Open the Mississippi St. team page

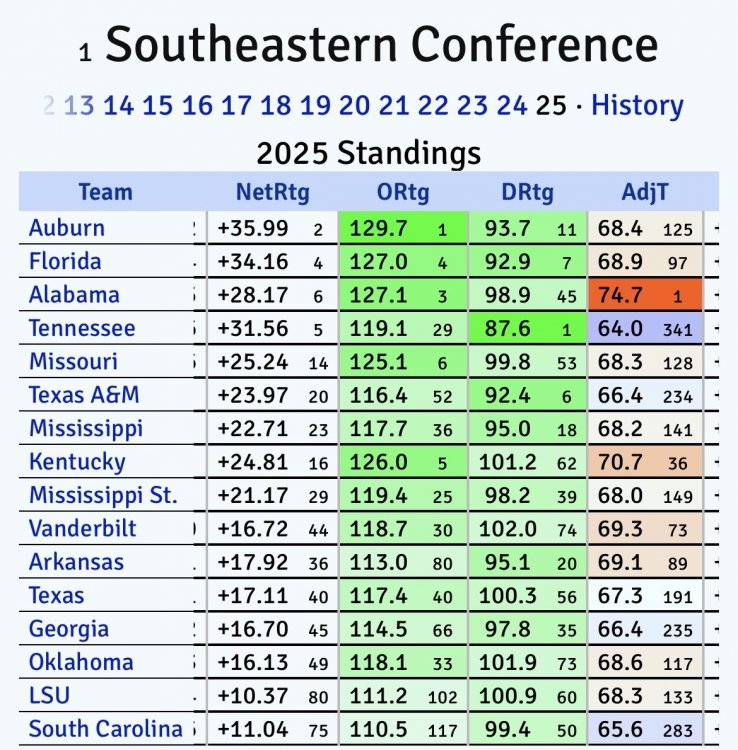pyautogui.click(x=103, y=496)
